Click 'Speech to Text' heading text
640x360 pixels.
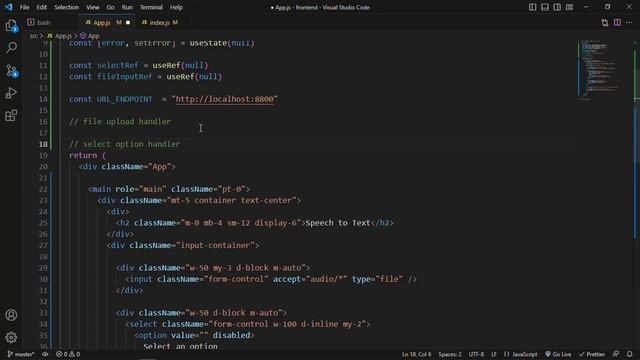[338, 223]
